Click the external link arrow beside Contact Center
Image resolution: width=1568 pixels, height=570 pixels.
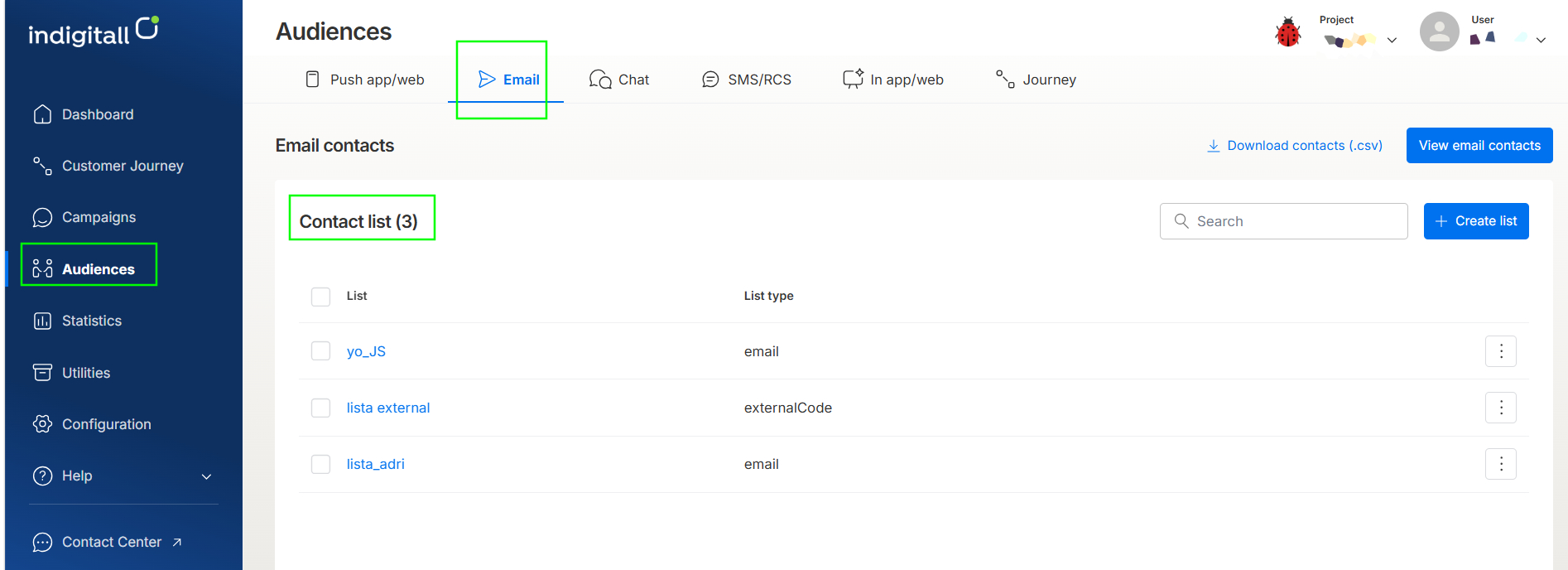(177, 542)
